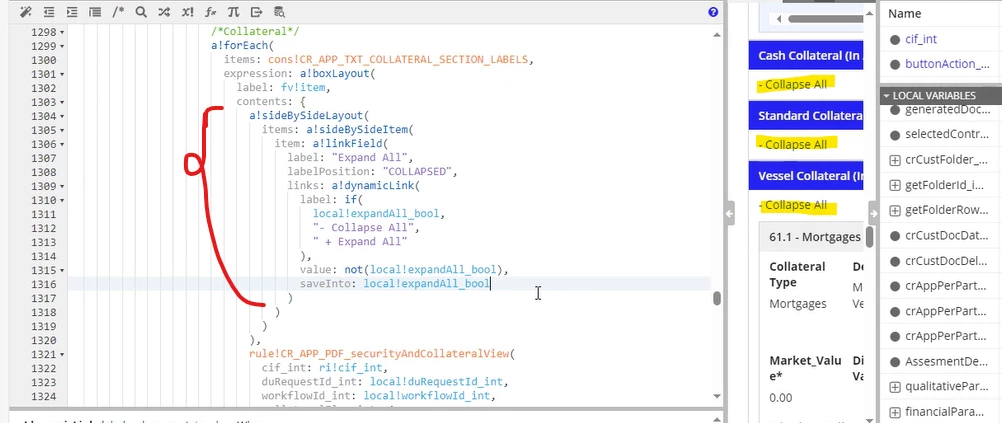Click Collapse All under Vessel Collateral
Image resolution: width=1002 pixels, height=423 pixels.
click(x=792, y=205)
